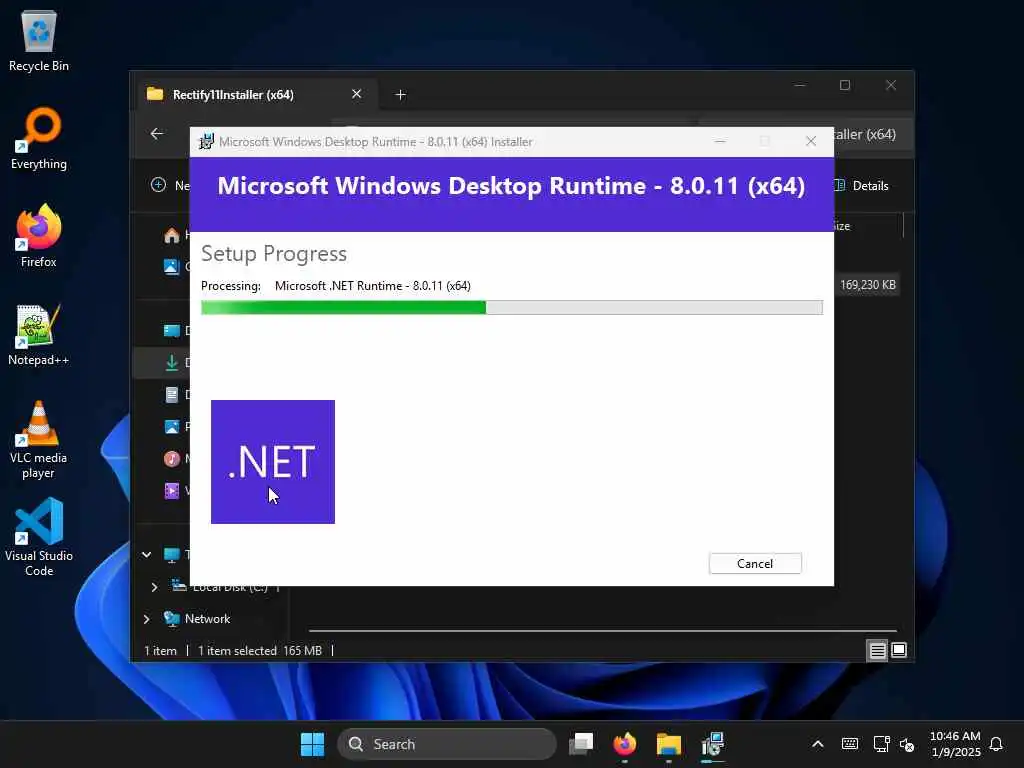Screen dimensions: 1024x768
Task: Select the Desktop icon in Explorer sidebar
Action: (x=172, y=330)
